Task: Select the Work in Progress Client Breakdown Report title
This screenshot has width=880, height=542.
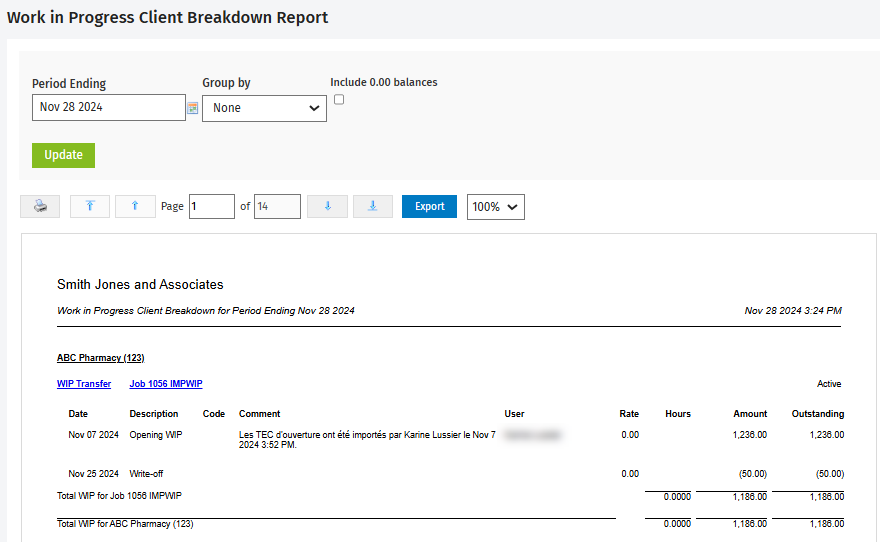Action: pos(167,17)
